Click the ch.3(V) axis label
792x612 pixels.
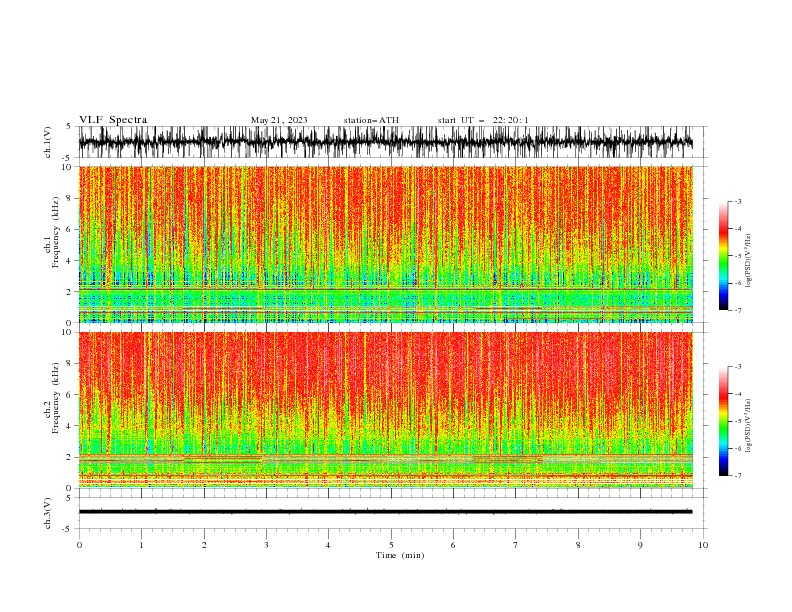[x=48, y=513]
